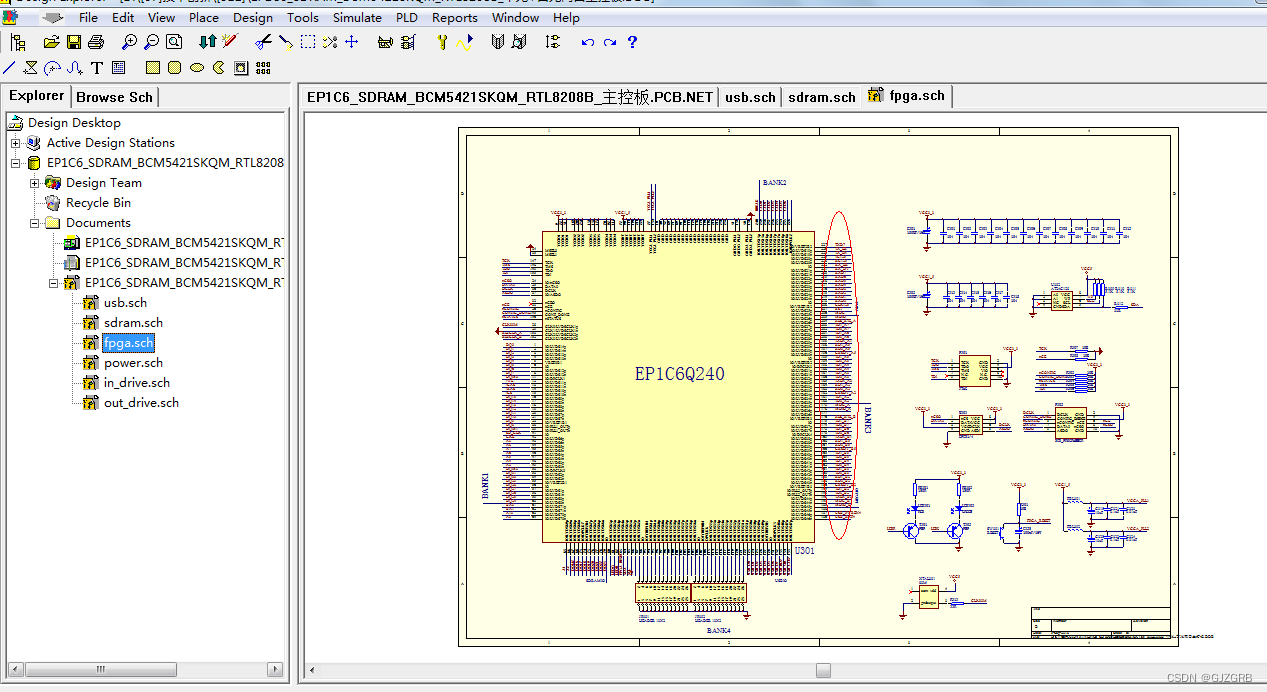Redo the last undone action
The image size is (1267, 692).
610,42
